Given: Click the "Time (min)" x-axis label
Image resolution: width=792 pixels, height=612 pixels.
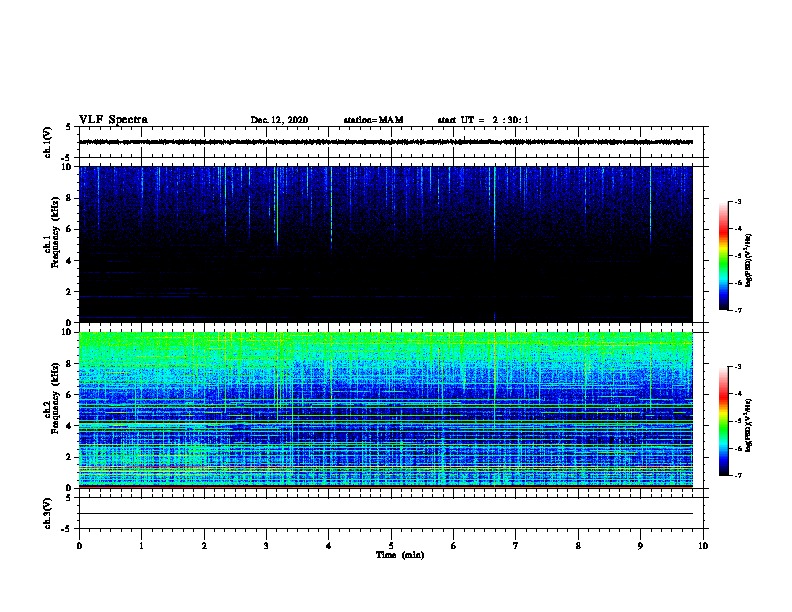Looking at the screenshot, I should (400, 555).
